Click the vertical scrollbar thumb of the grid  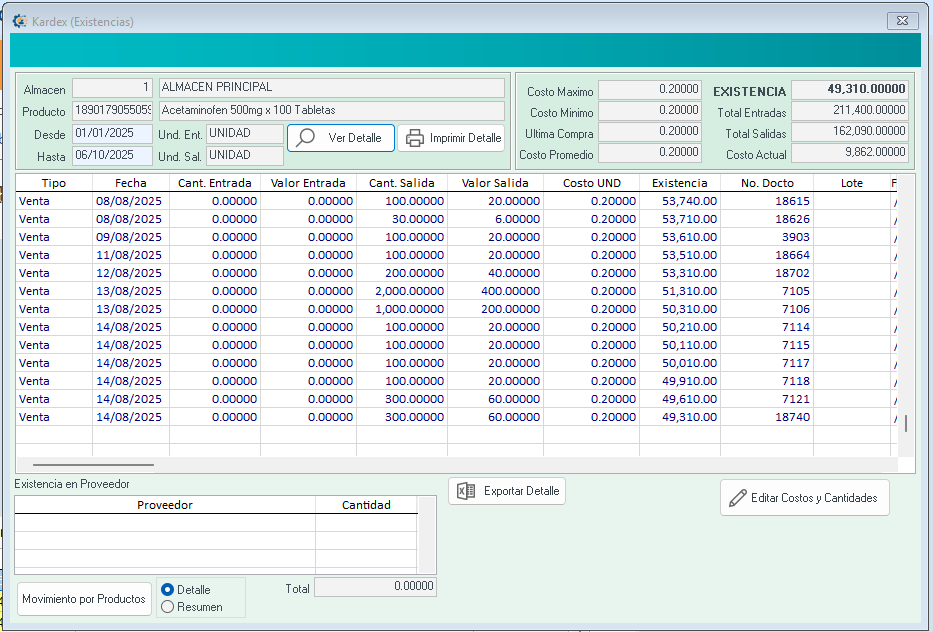point(906,423)
